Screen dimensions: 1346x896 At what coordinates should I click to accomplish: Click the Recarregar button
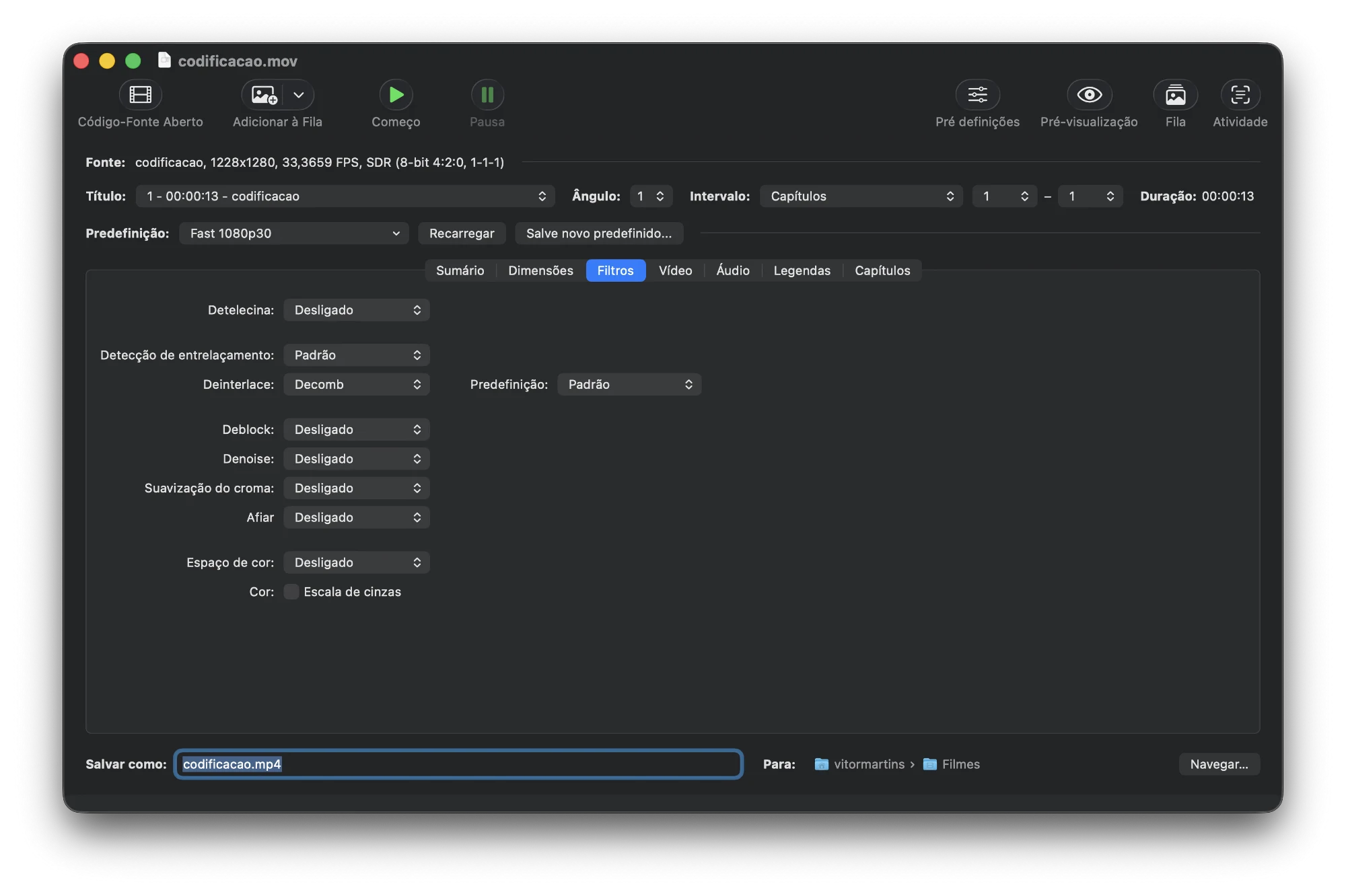pos(462,233)
